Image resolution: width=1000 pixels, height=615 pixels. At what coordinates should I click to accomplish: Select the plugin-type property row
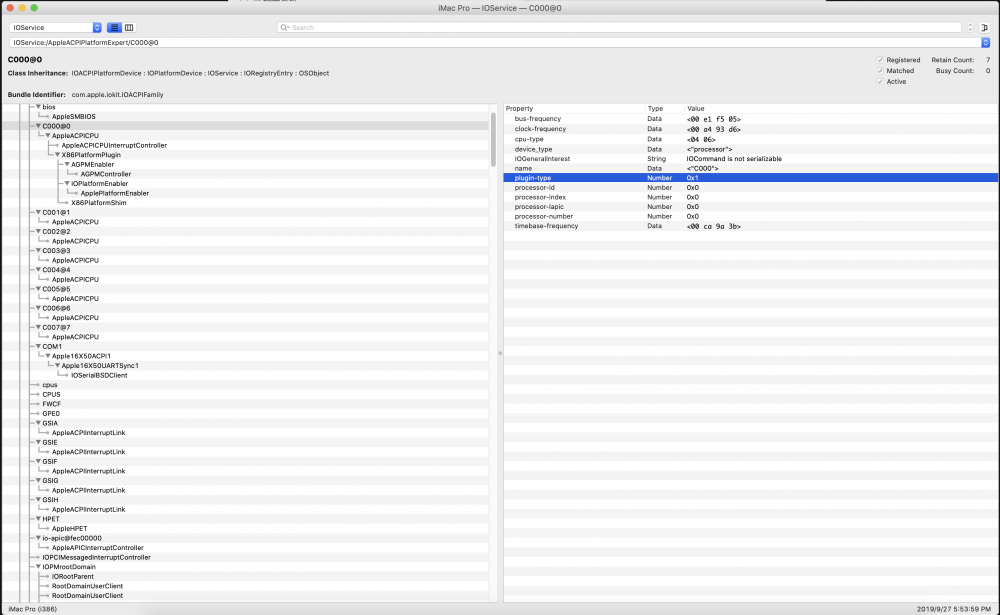[x=751, y=178]
